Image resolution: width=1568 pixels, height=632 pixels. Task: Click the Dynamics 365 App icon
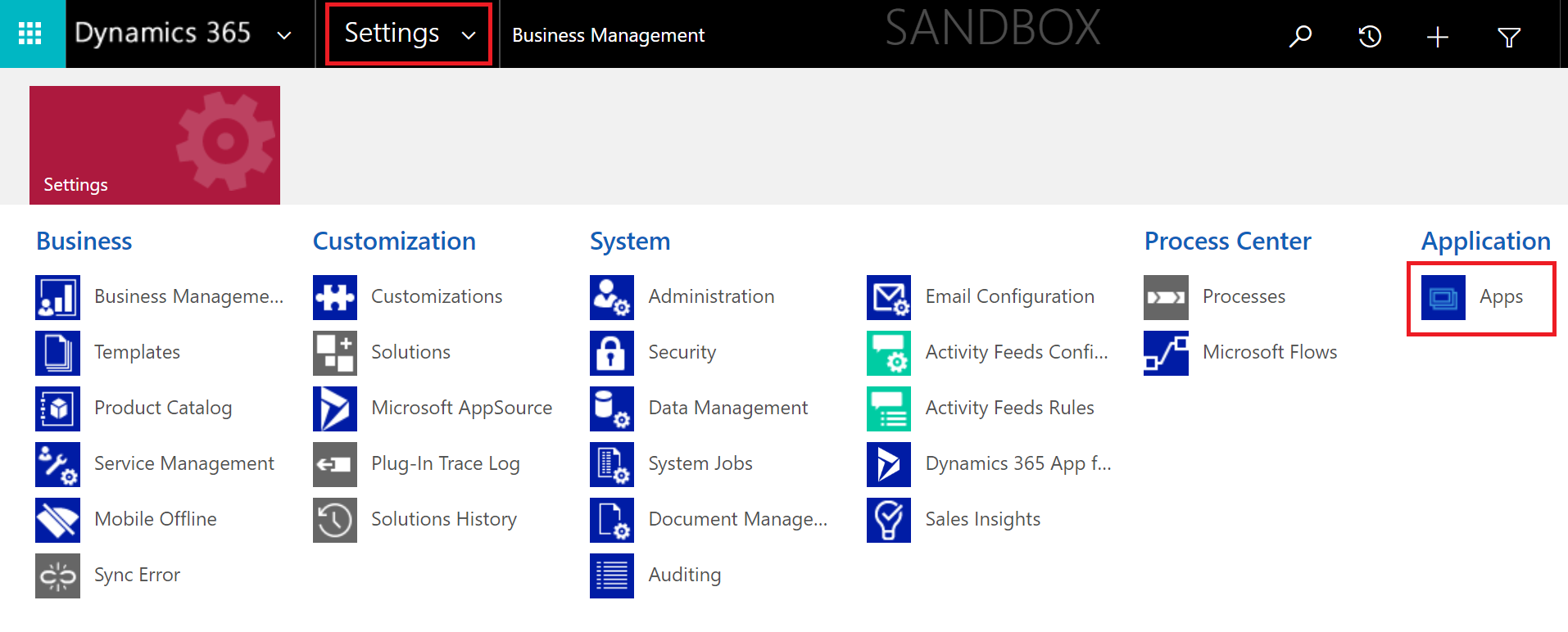pyautogui.click(x=889, y=464)
